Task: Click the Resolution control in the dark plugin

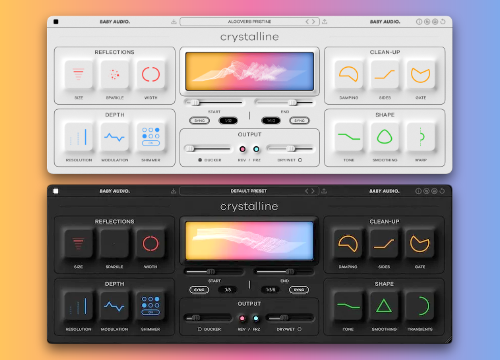Action: [x=78, y=306]
